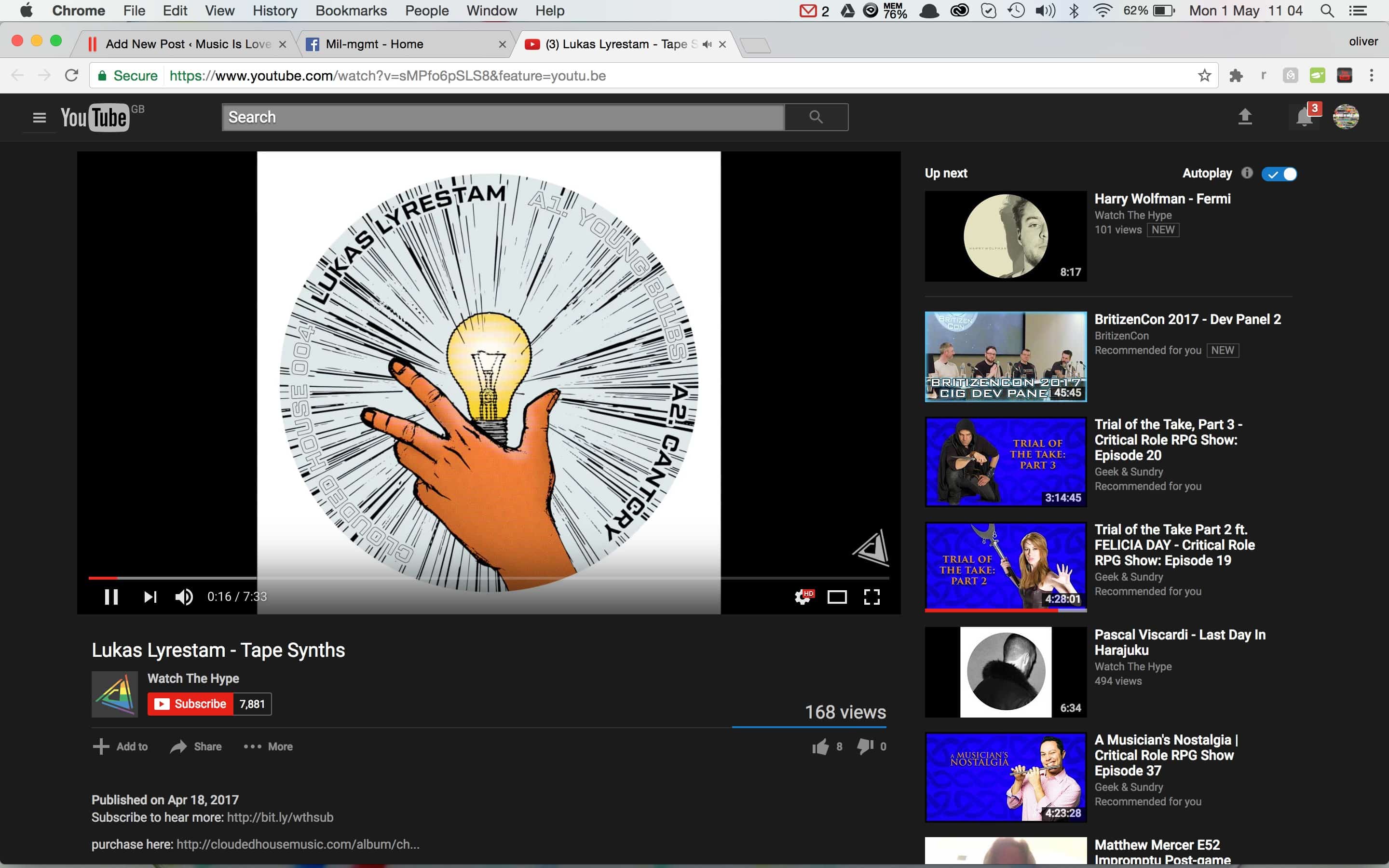
Task: Switch to theater mode icon
Action: pyautogui.click(x=837, y=597)
